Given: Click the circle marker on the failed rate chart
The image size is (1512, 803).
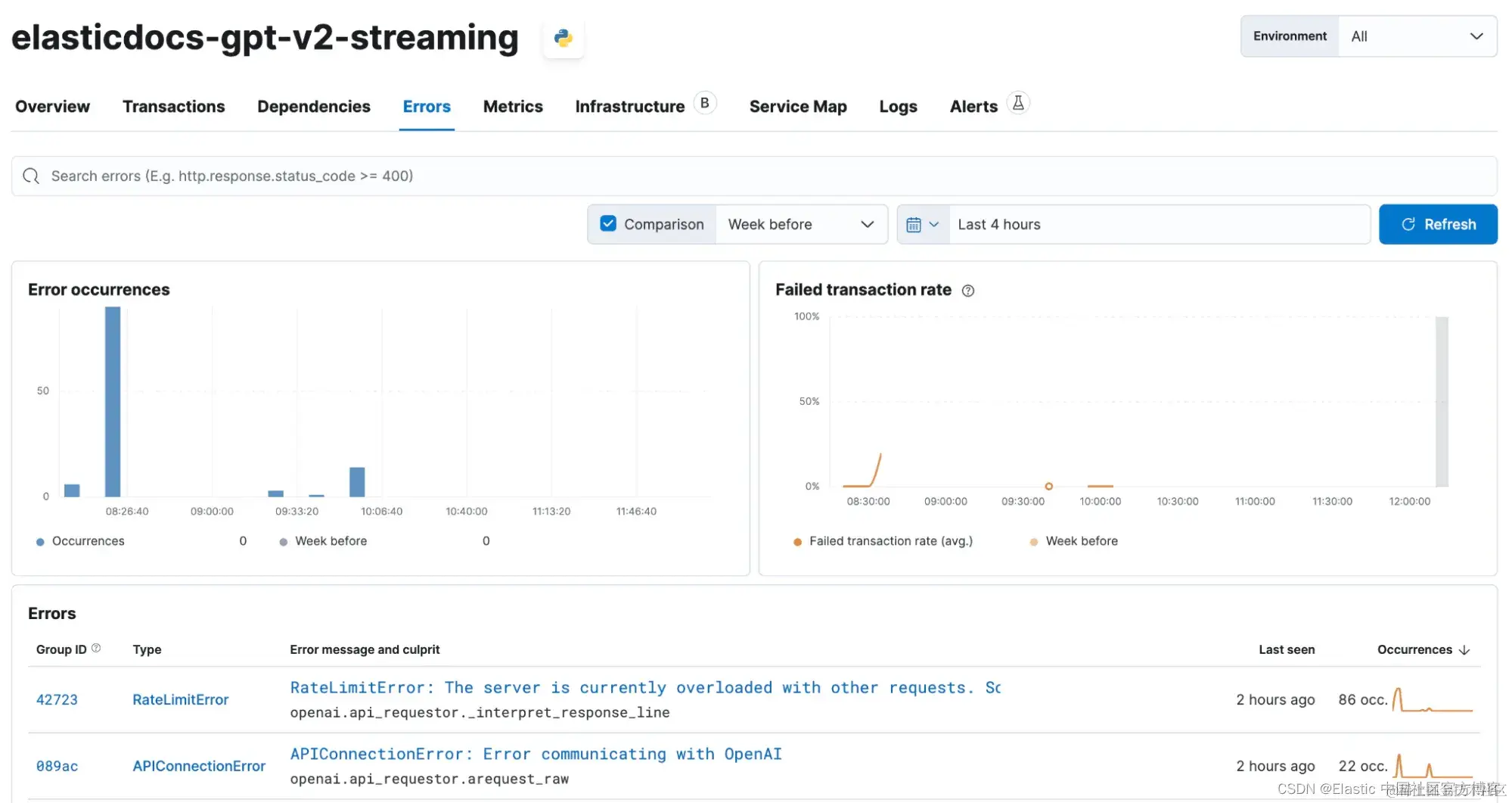Looking at the screenshot, I should [x=1048, y=487].
